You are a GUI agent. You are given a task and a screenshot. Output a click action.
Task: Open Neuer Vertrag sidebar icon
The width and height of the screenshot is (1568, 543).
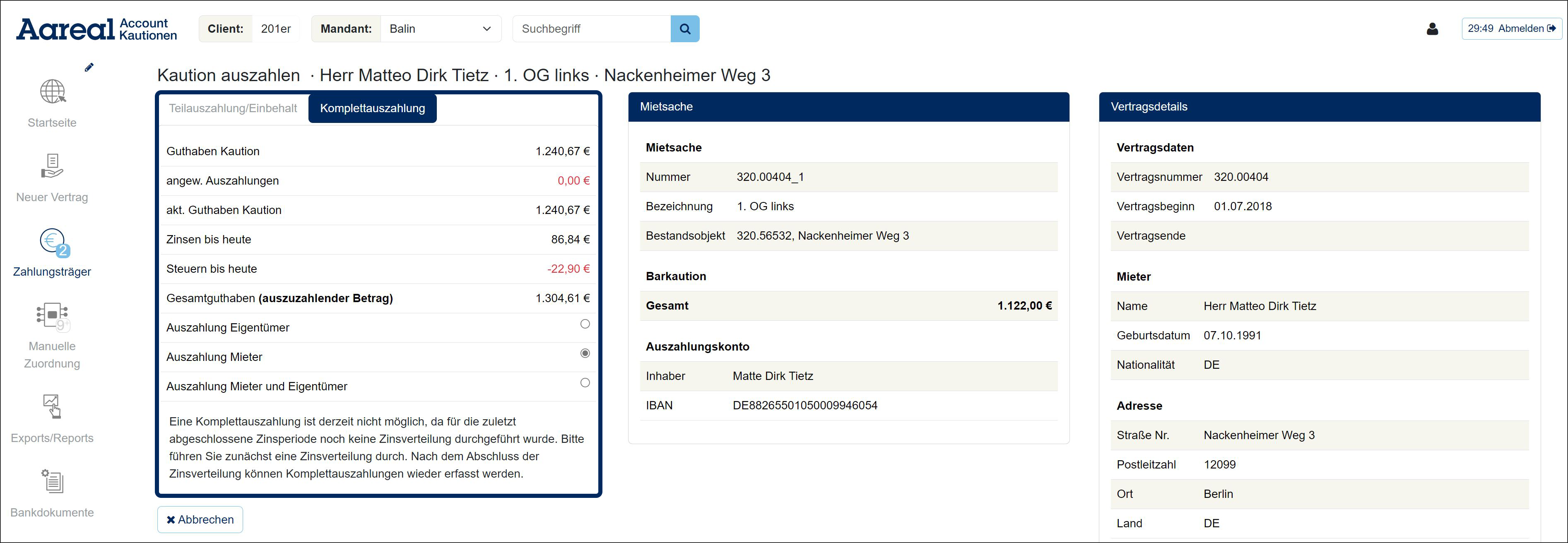(x=52, y=166)
